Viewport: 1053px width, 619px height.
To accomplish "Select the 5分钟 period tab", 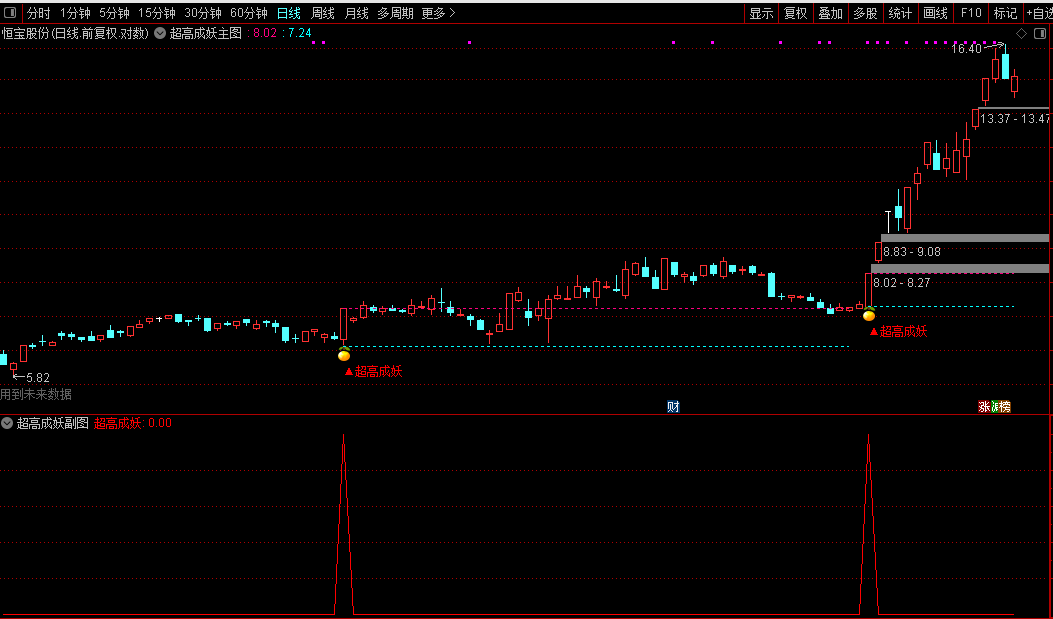I will 114,13.
